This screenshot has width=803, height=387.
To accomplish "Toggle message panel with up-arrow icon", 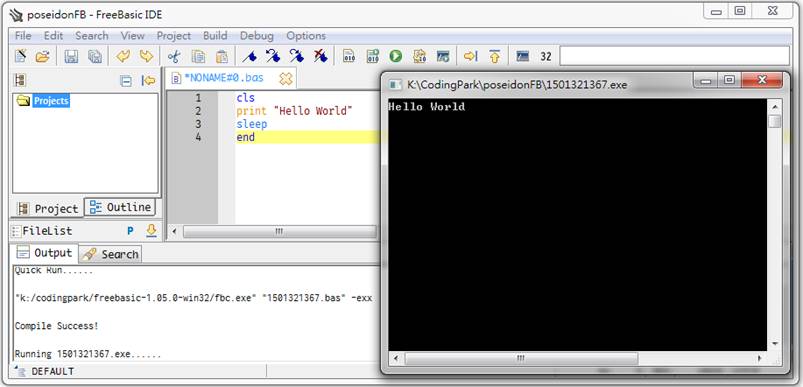I will (495, 56).
